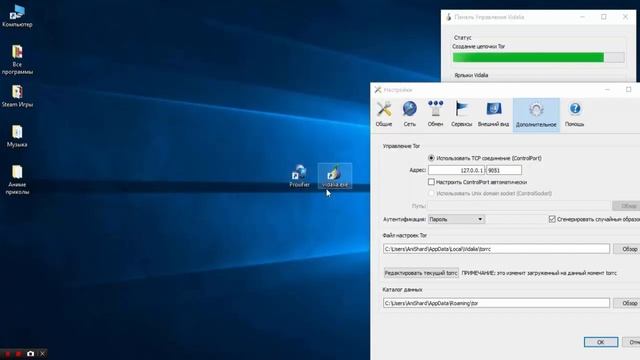Image resolution: width=640 pixels, height=360 pixels.
Task: Open the Помощь help section
Action: click(x=574, y=114)
